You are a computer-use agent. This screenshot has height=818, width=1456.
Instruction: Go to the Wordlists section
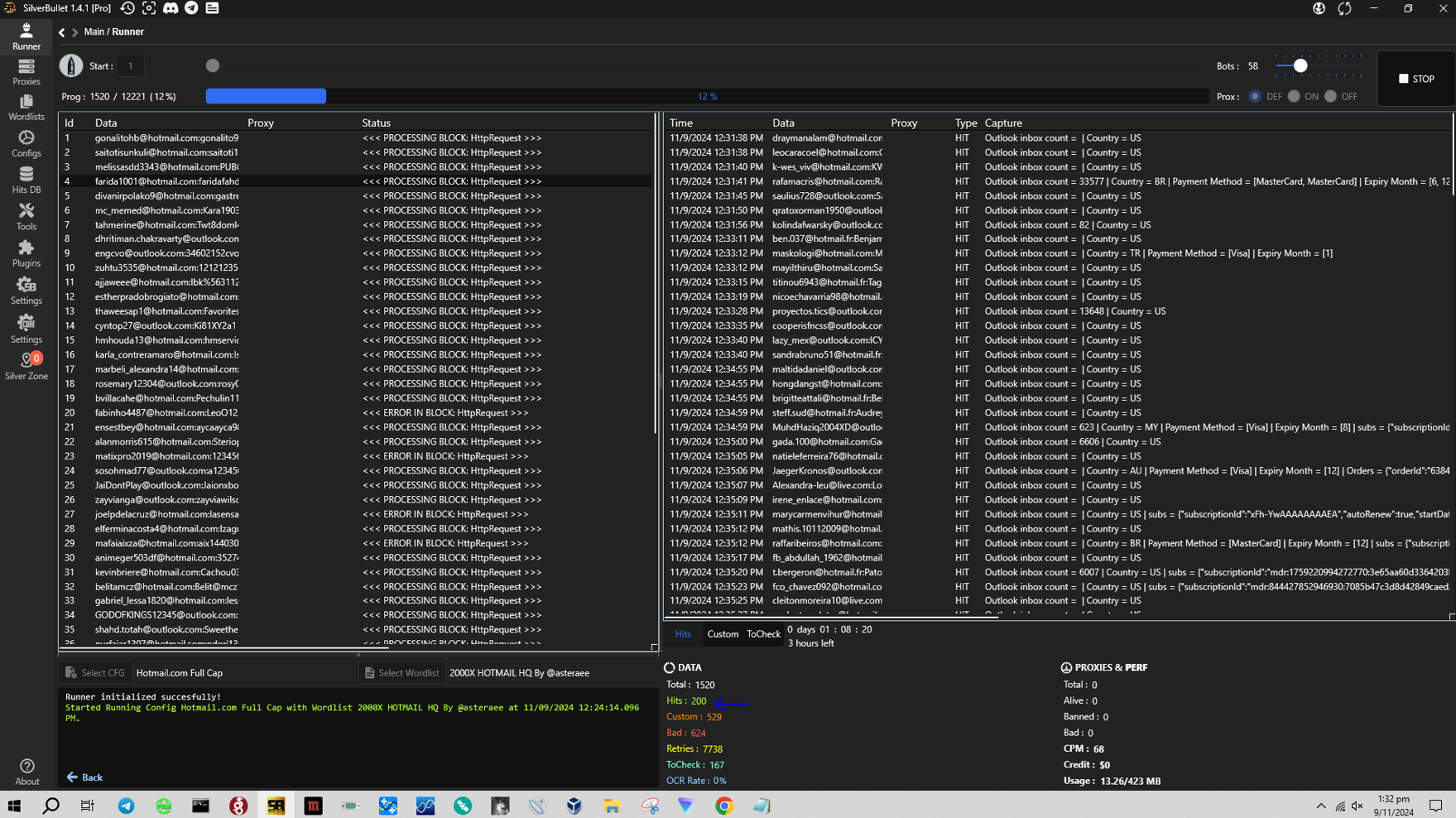tap(26, 108)
